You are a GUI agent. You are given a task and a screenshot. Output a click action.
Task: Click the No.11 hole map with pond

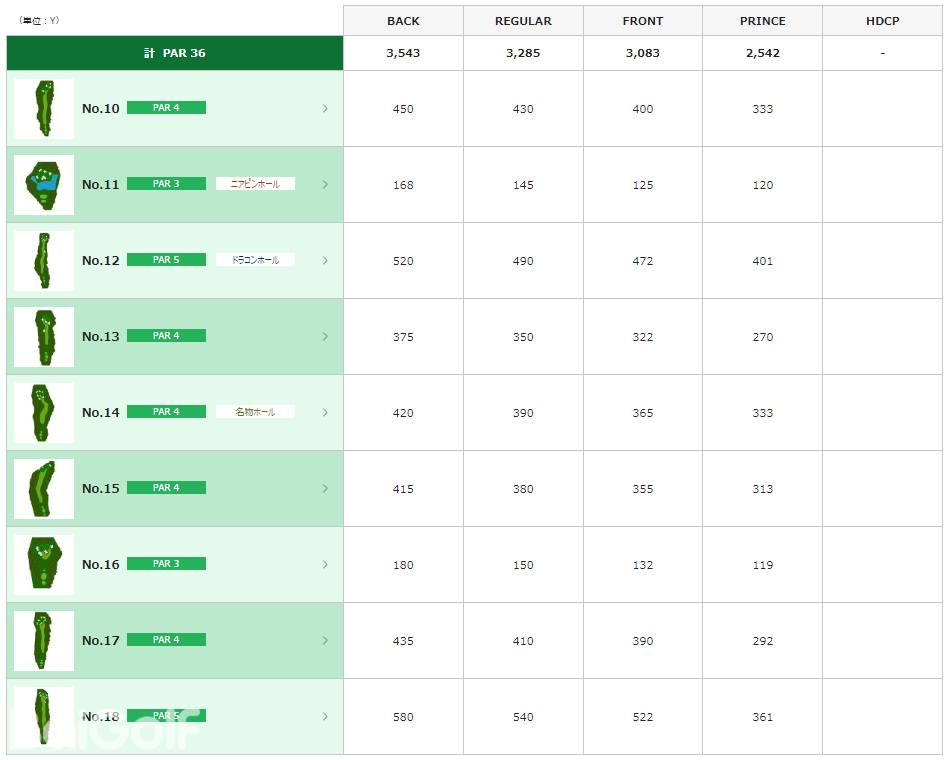tap(44, 184)
